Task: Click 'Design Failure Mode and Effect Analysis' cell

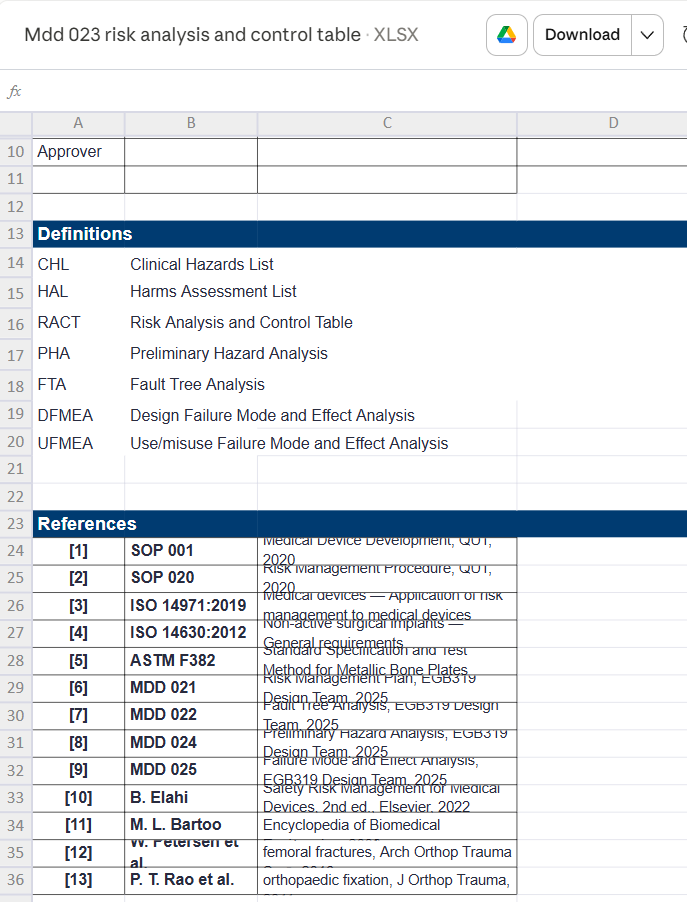Action: point(272,415)
